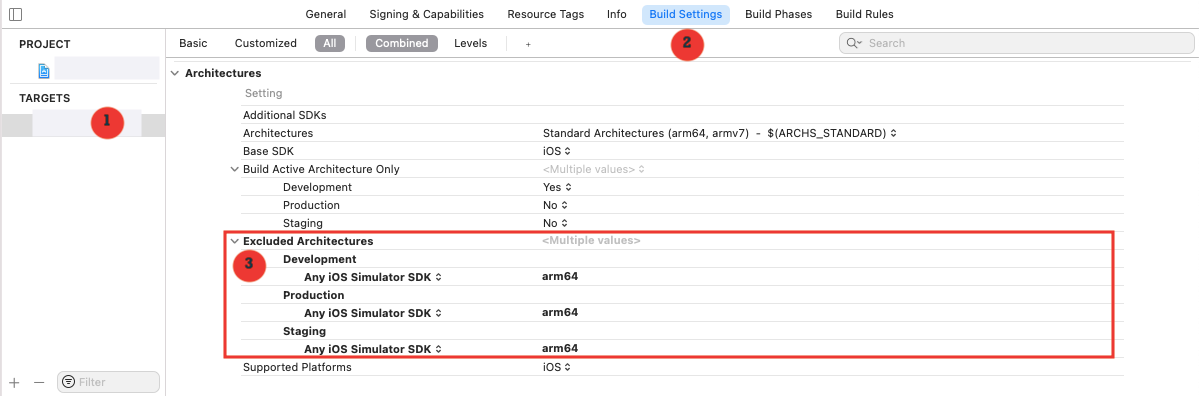Click the minus icon to remove target

point(39,381)
